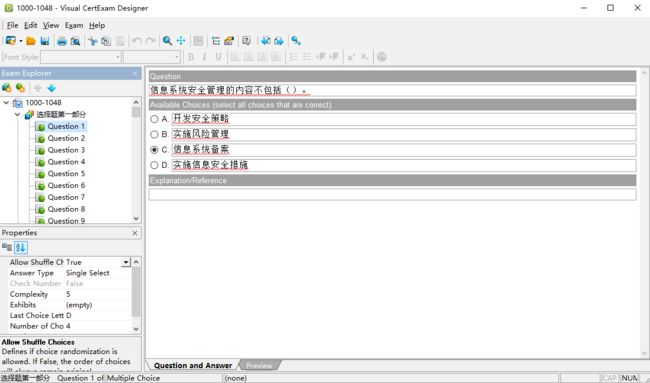The image size is (650, 383).
Task: Click the Copy toolbar icon
Action: click(x=106, y=41)
